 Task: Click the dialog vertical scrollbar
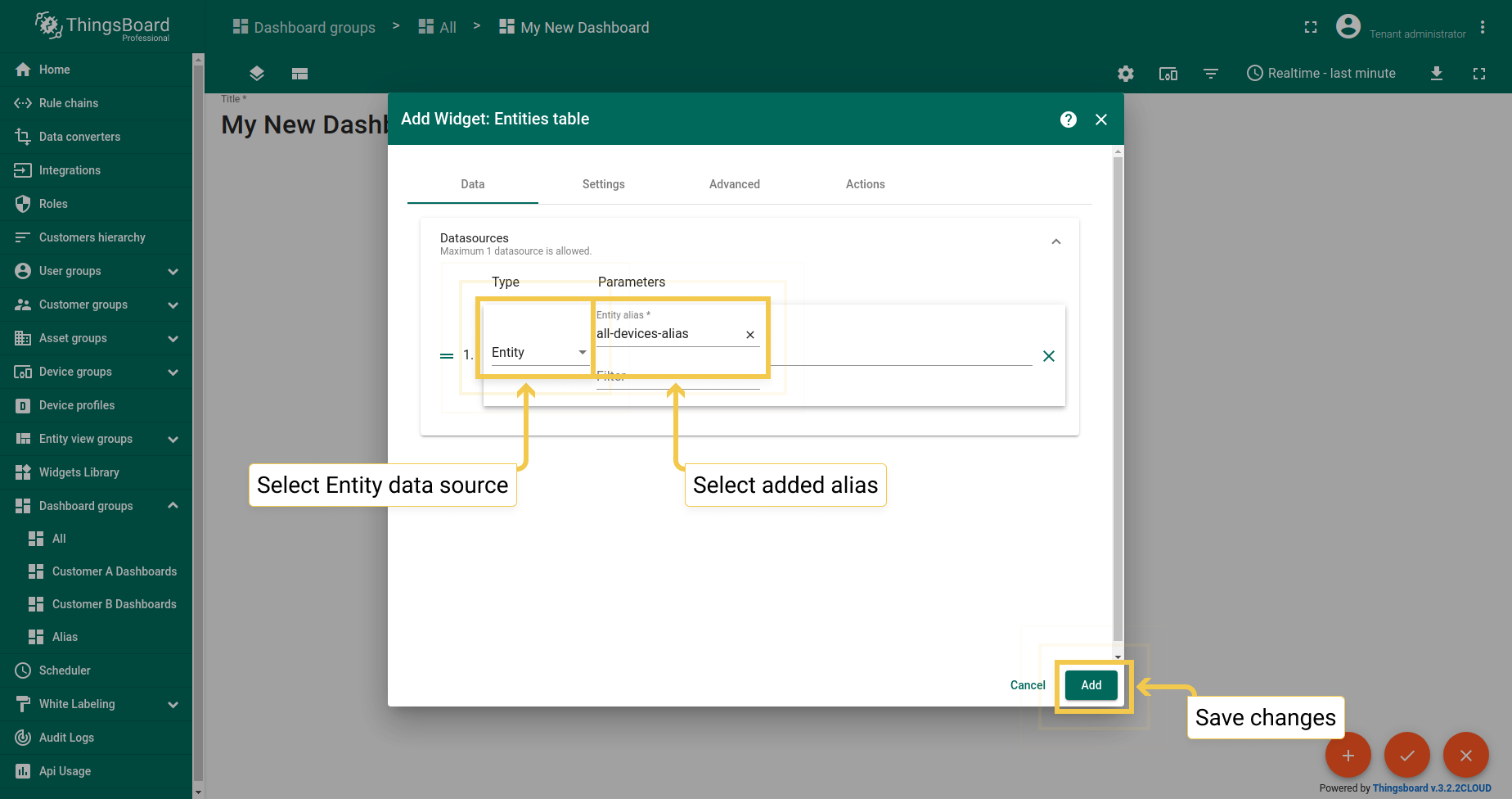click(x=1118, y=398)
